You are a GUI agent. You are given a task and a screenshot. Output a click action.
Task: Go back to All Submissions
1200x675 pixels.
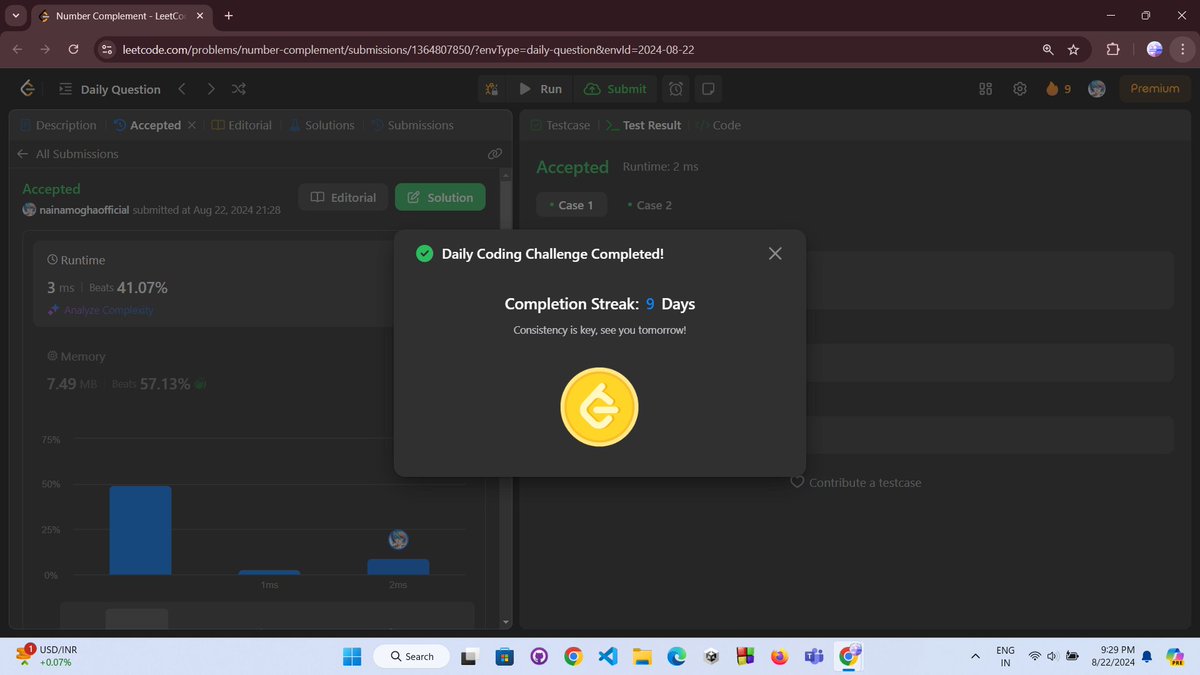68,154
